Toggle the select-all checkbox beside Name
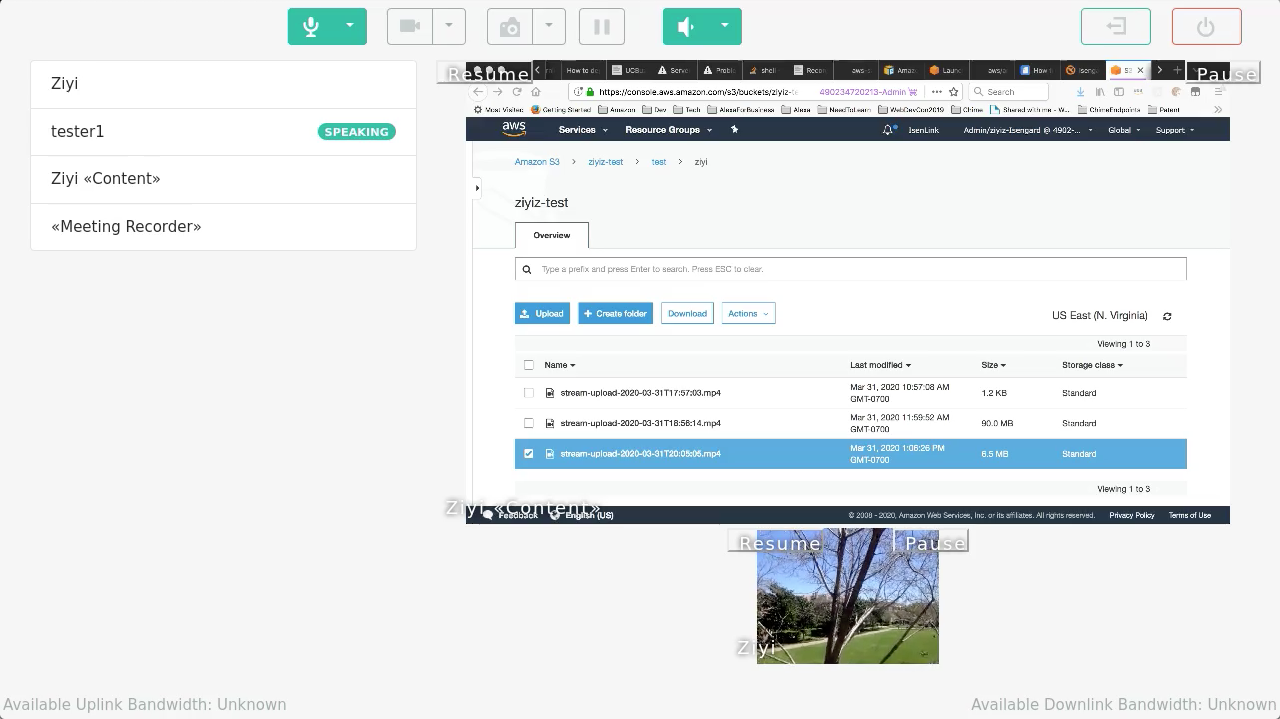 (529, 365)
